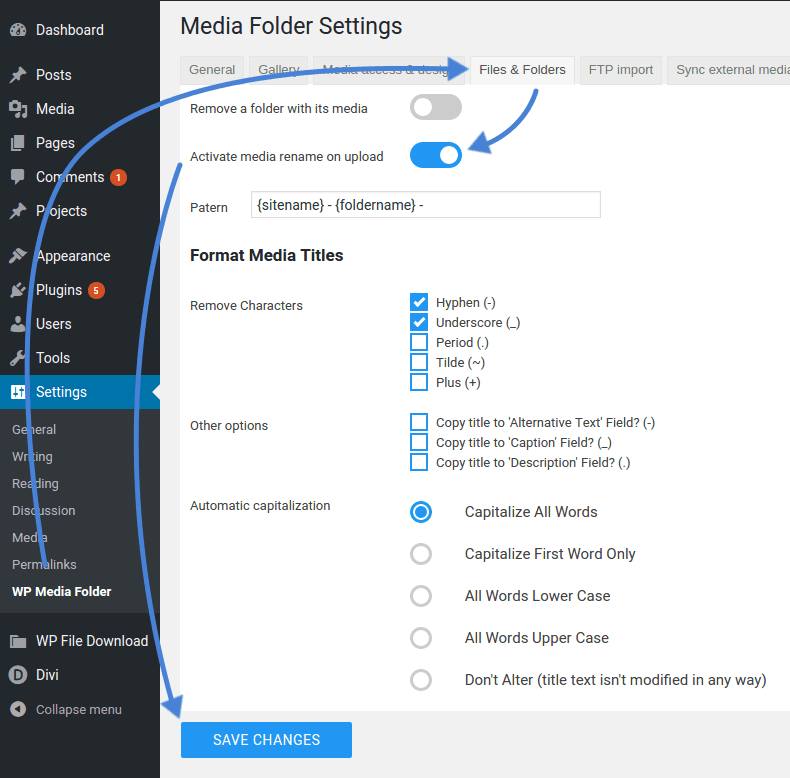
Task: Toggle 'Remove a folder with its media' switch
Action: point(435,108)
